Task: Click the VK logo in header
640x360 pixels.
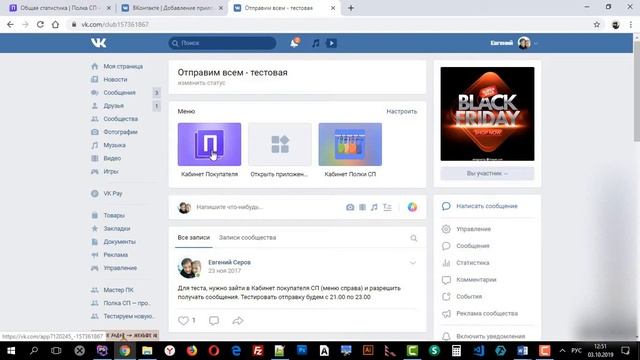Action: 98,43
